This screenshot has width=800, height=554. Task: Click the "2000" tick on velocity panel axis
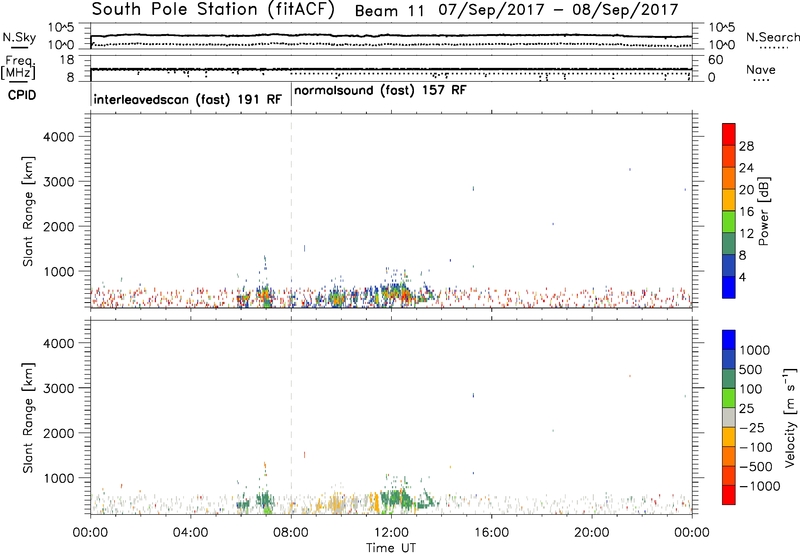[58, 433]
